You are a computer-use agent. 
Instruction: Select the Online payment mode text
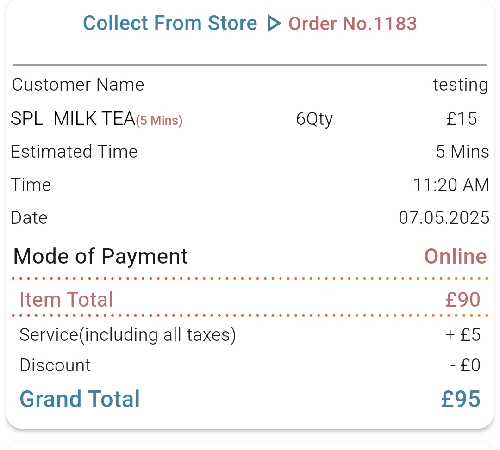[x=455, y=256]
